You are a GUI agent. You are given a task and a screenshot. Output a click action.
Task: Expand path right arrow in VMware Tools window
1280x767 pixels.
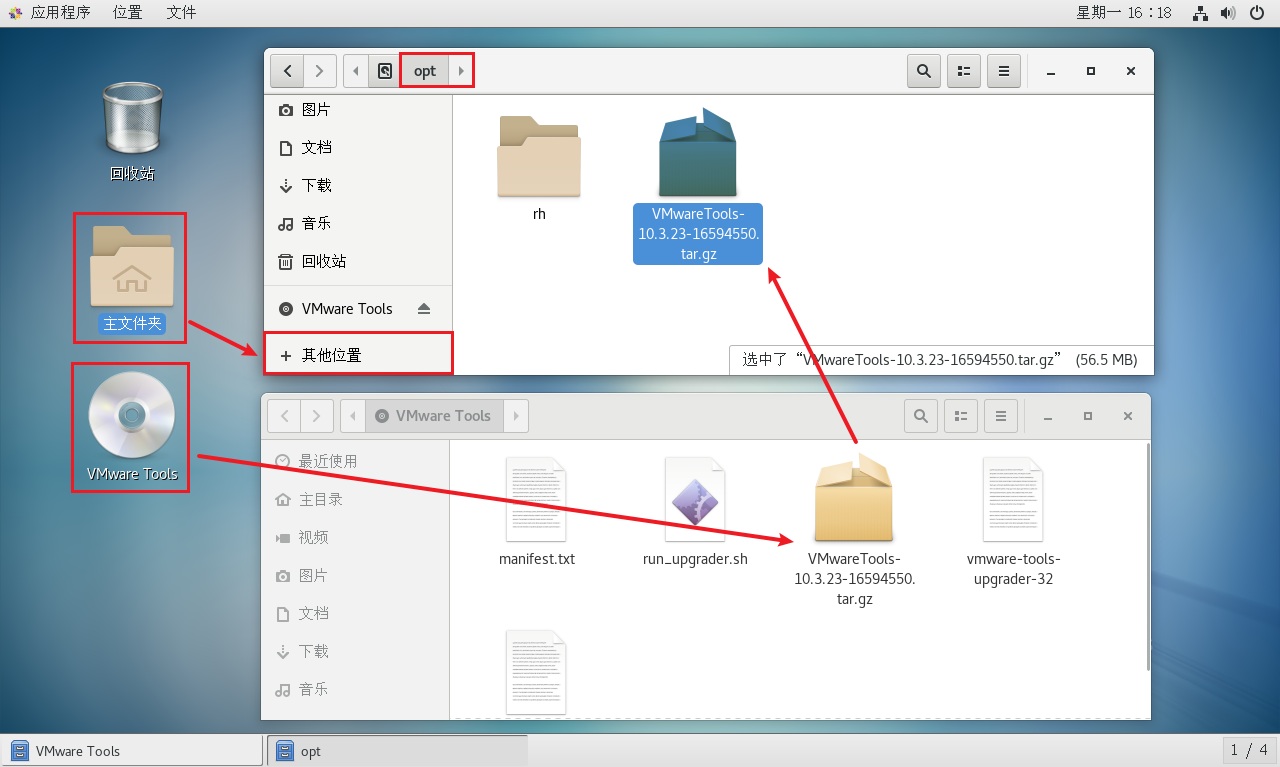tap(515, 416)
